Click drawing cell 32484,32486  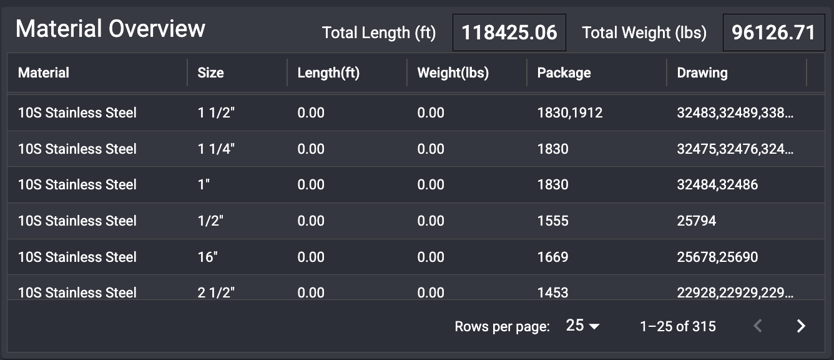(717, 185)
